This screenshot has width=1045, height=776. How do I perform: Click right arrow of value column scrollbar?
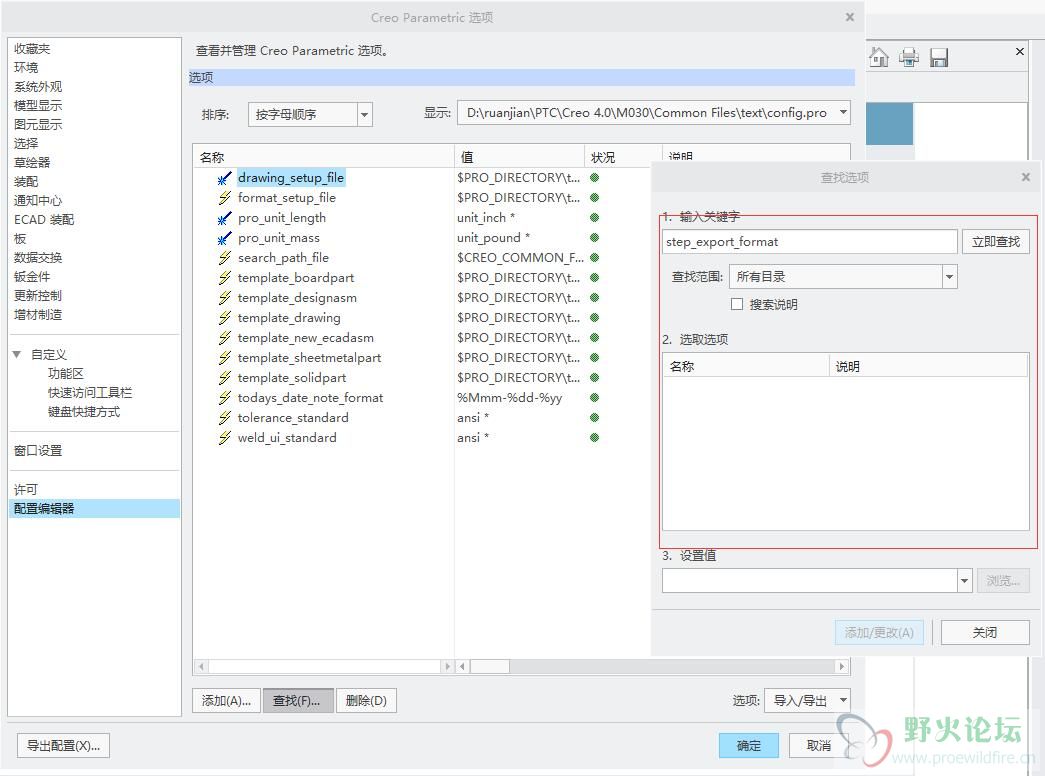click(x=842, y=667)
